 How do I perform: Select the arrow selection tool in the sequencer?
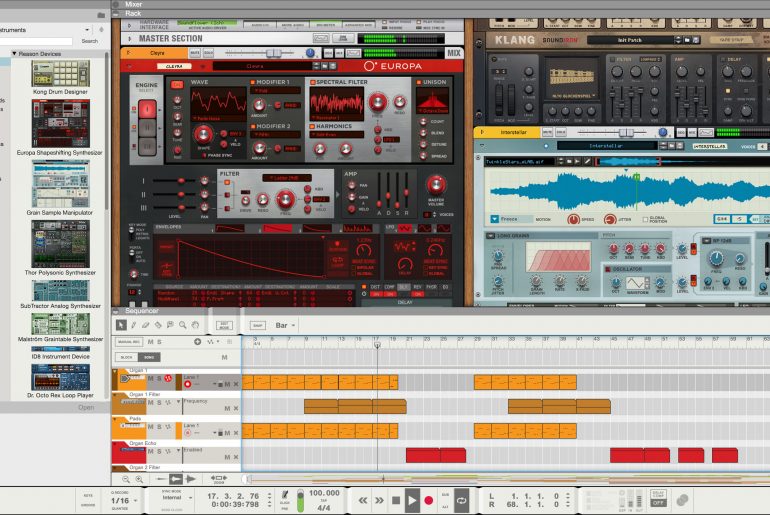(x=121, y=325)
